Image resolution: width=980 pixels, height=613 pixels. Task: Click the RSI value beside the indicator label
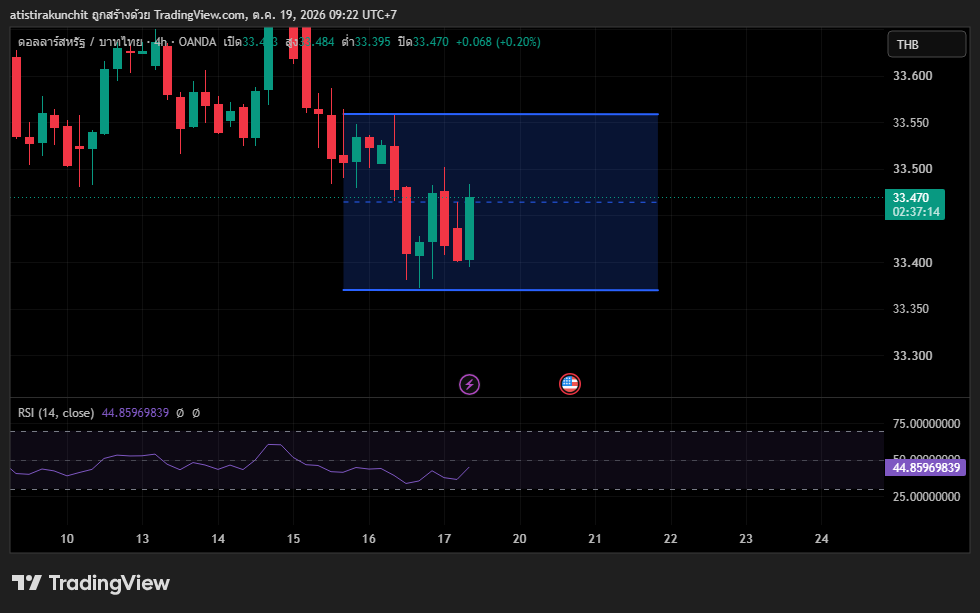tap(135, 413)
